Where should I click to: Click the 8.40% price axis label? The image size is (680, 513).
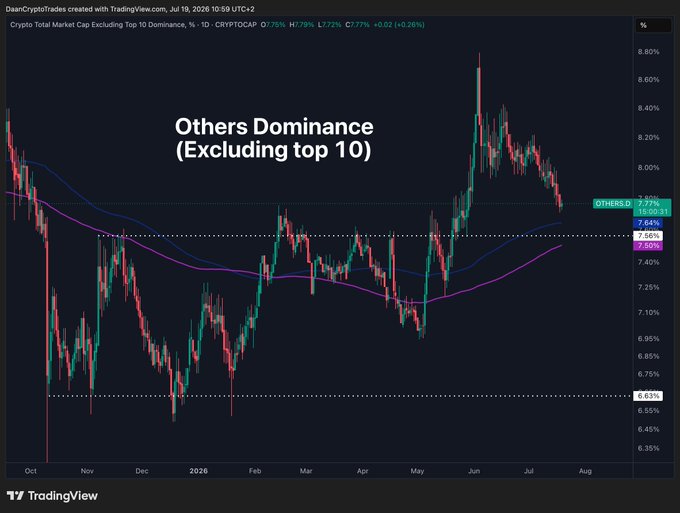pos(648,108)
